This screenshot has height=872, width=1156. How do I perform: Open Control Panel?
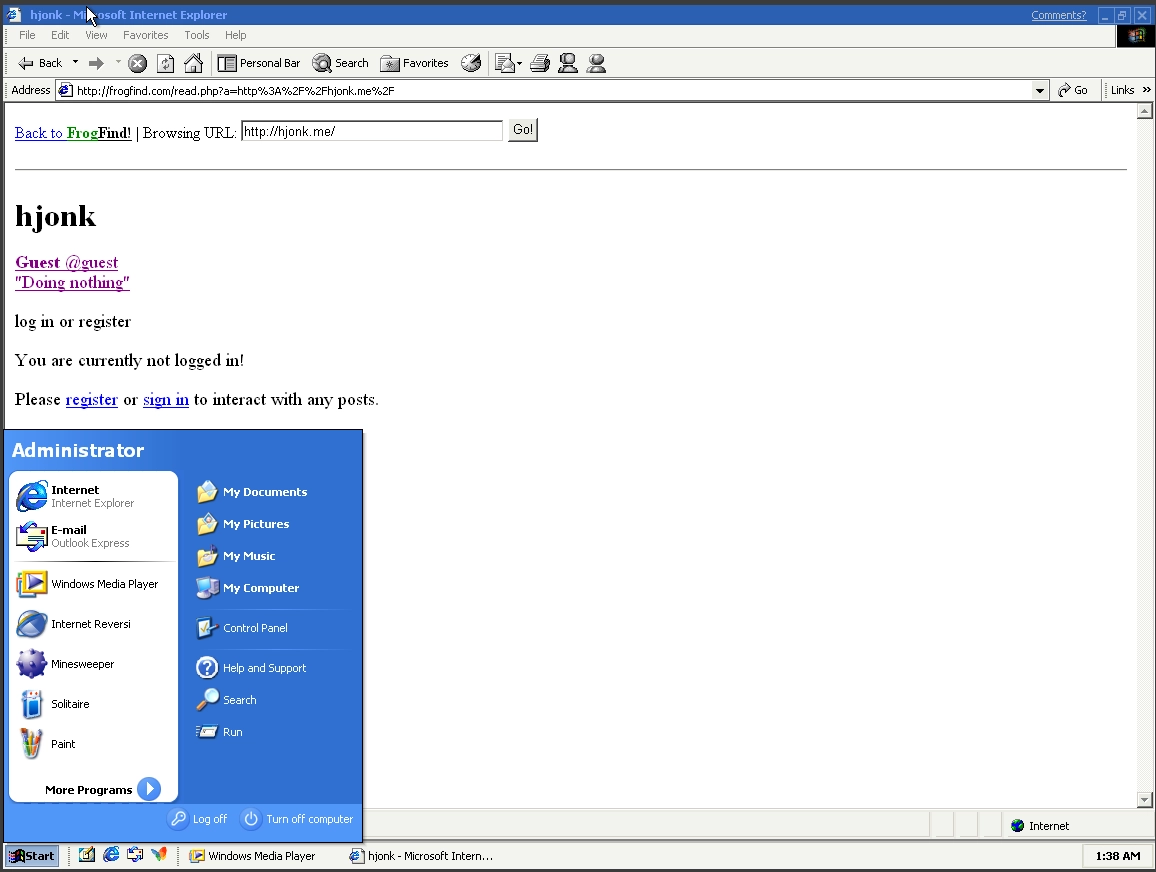pyautogui.click(x=242, y=628)
